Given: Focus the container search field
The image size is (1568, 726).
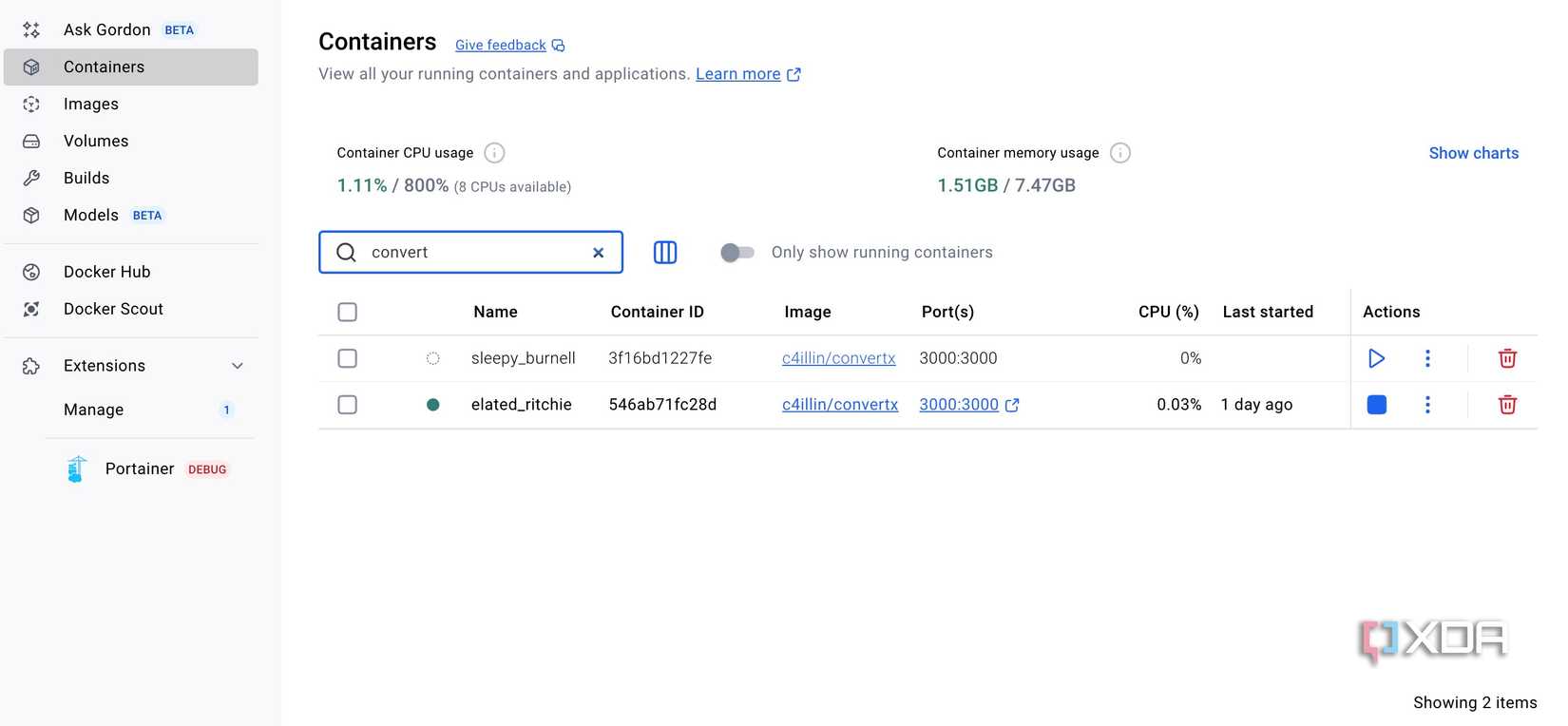Looking at the screenshot, I should coord(470,252).
